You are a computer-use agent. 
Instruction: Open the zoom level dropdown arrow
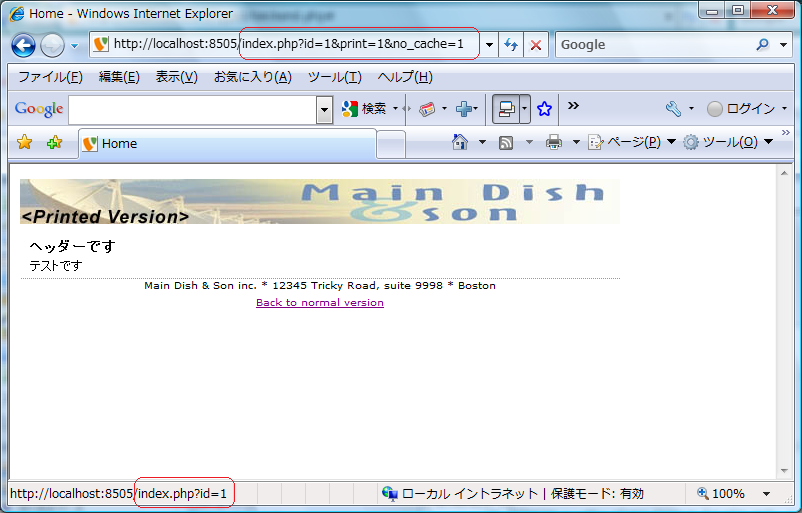click(766, 494)
